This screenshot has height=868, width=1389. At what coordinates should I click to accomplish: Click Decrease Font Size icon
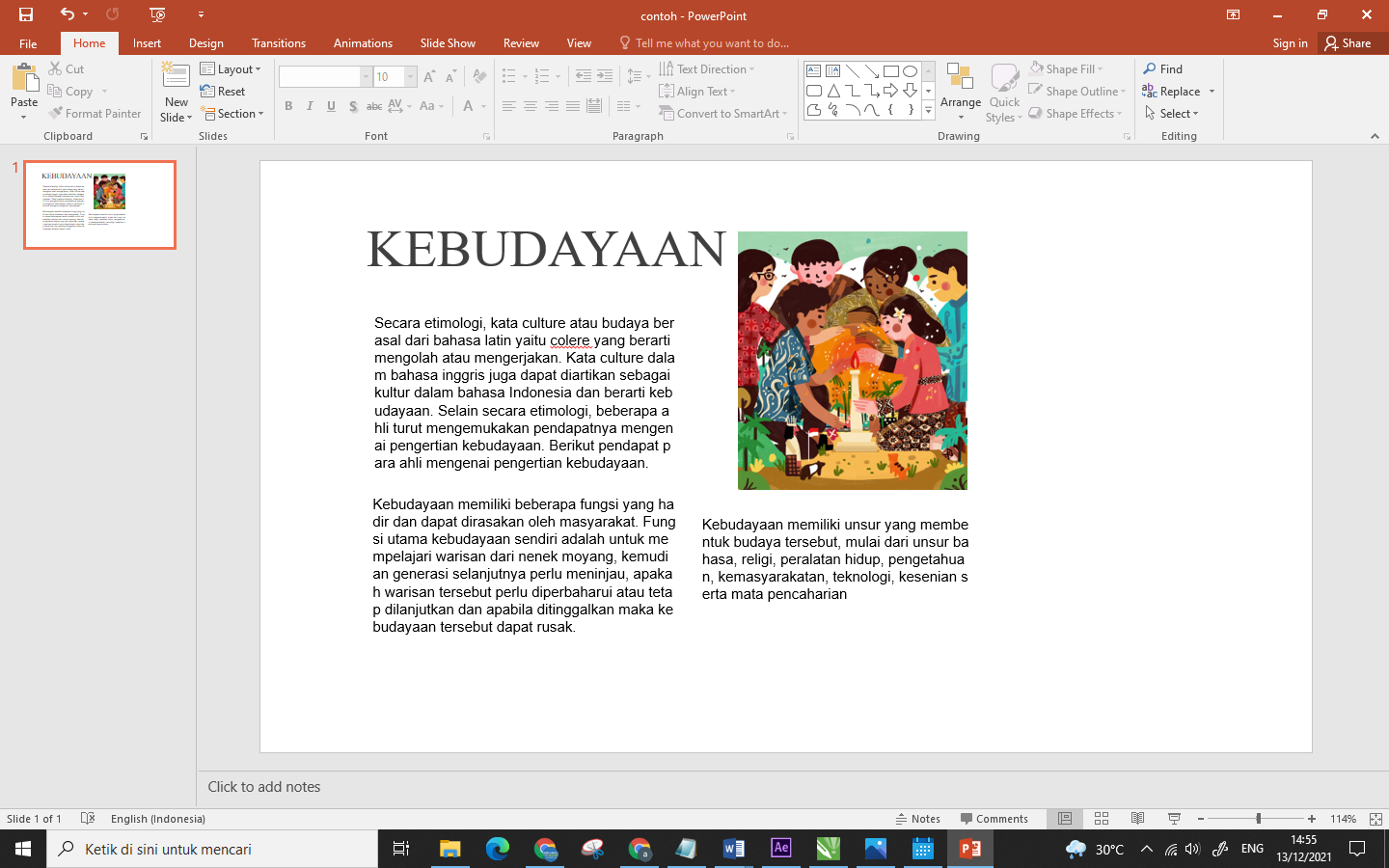click(x=450, y=76)
